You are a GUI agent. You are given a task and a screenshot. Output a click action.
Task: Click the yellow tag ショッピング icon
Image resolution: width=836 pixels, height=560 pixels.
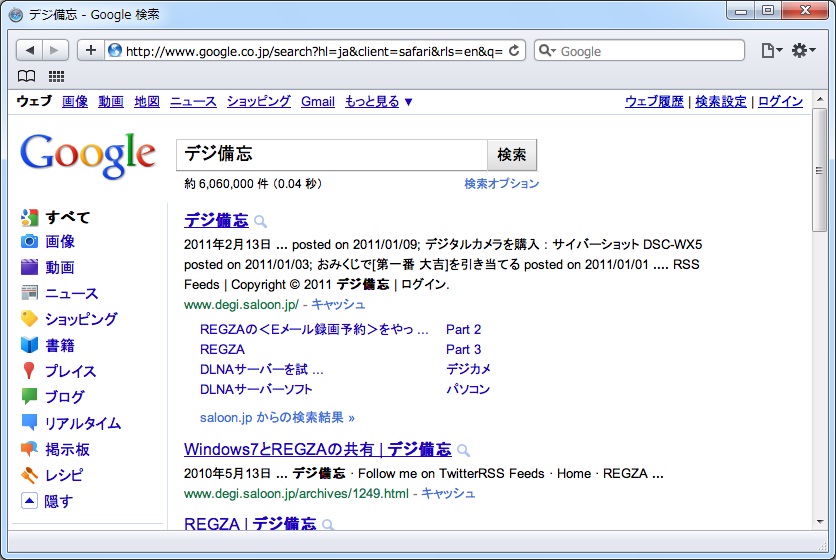pyautogui.click(x=30, y=318)
